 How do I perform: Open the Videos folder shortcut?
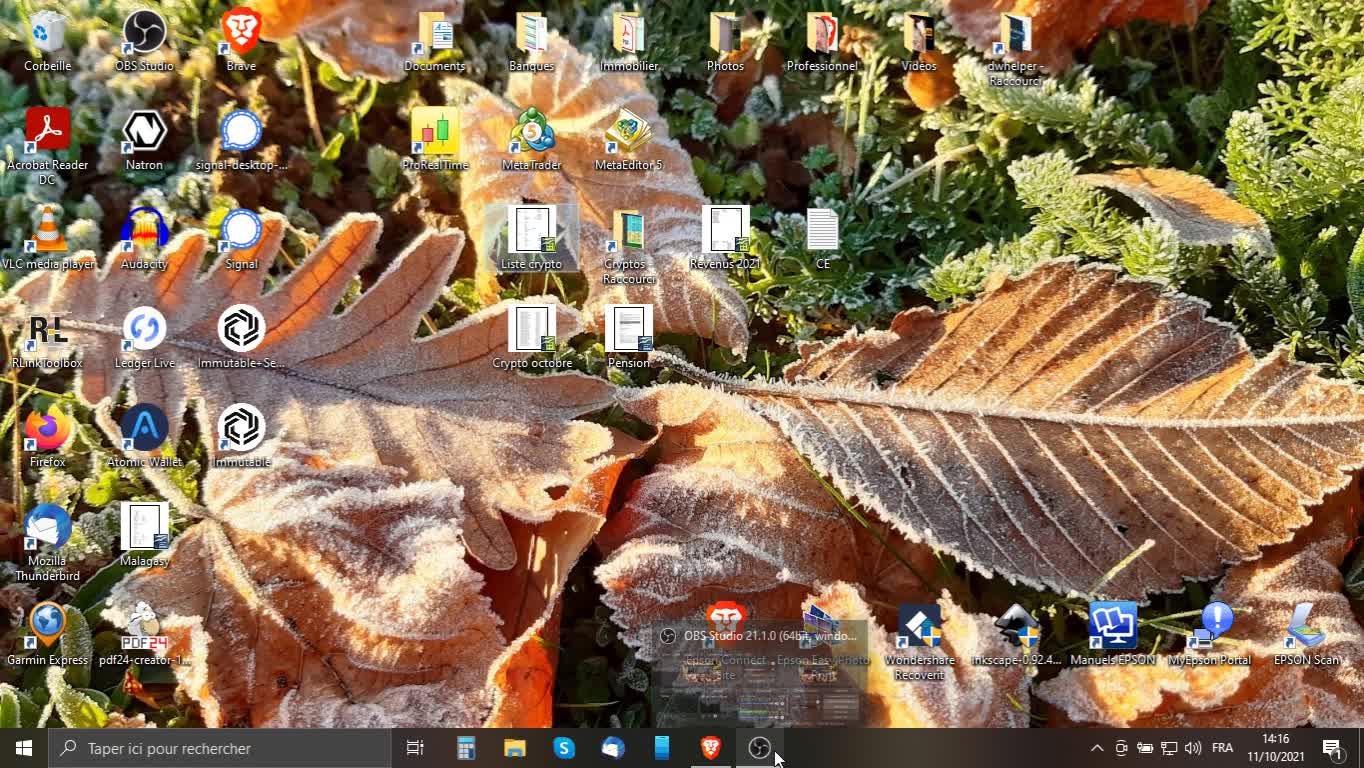(x=919, y=41)
